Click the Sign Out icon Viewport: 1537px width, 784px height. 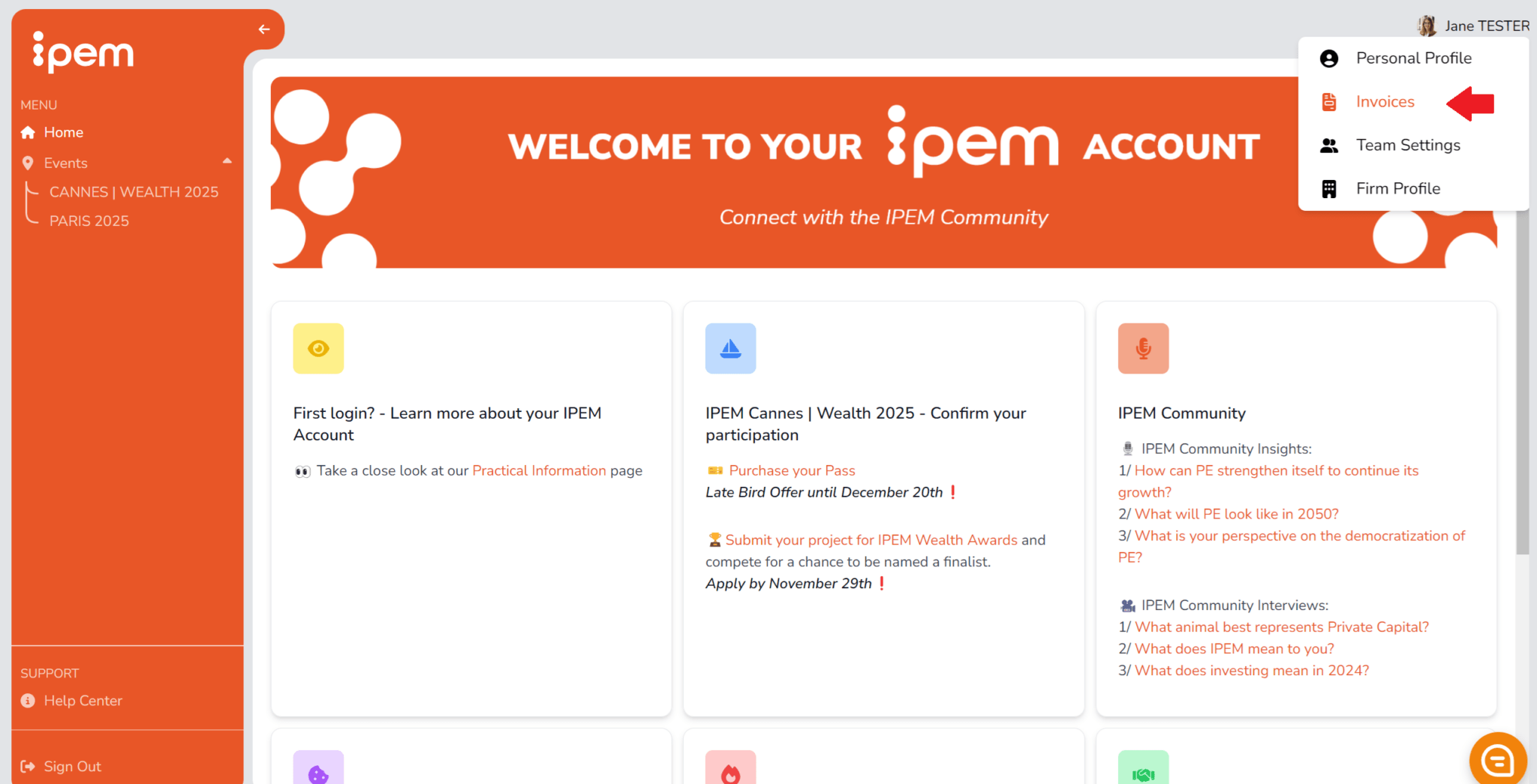29,766
